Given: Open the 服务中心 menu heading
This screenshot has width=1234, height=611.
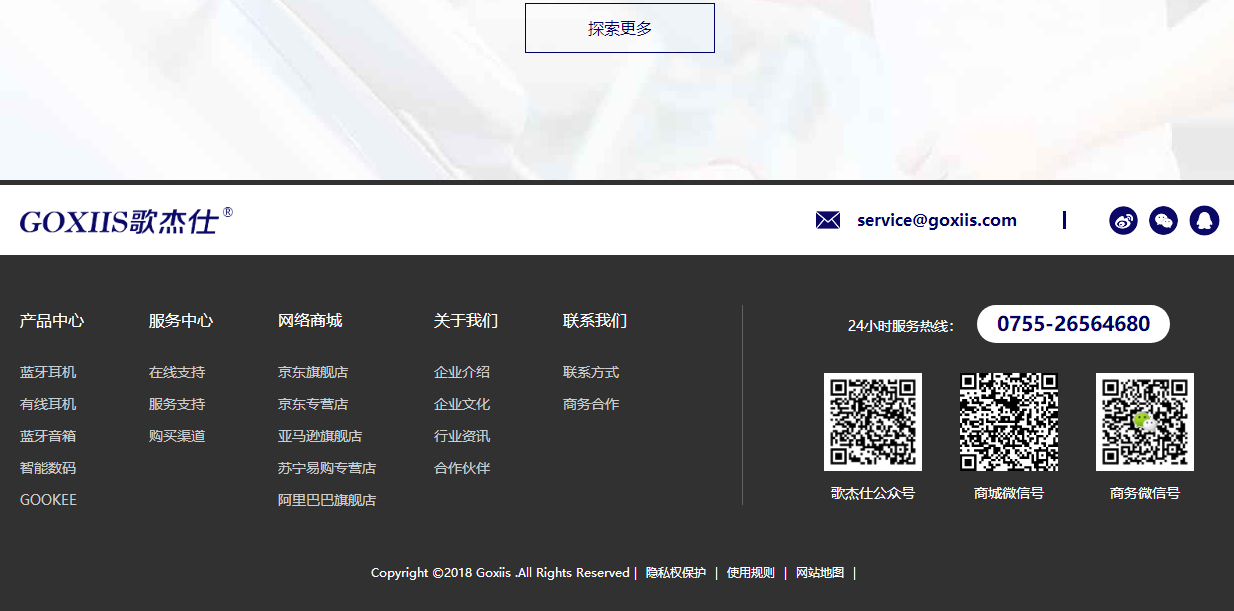Looking at the screenshot, I should coord(181,321).
